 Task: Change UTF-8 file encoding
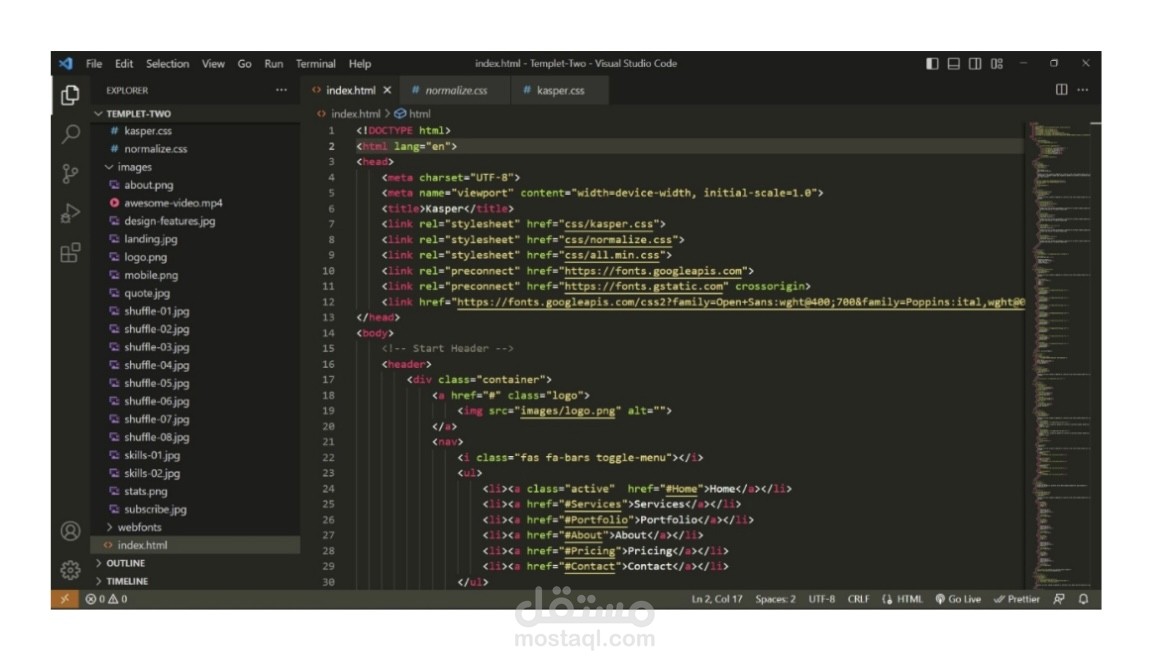tap(822, 599)
